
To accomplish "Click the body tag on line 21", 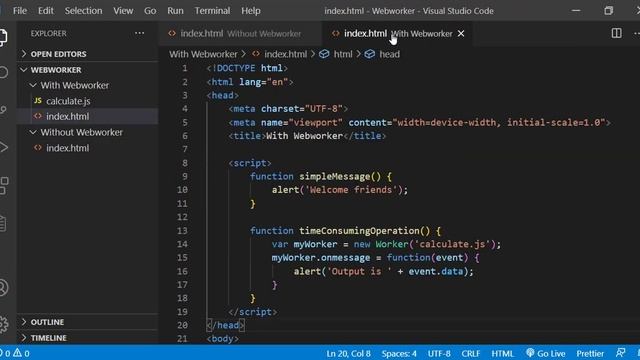I will tap(222, 339).
